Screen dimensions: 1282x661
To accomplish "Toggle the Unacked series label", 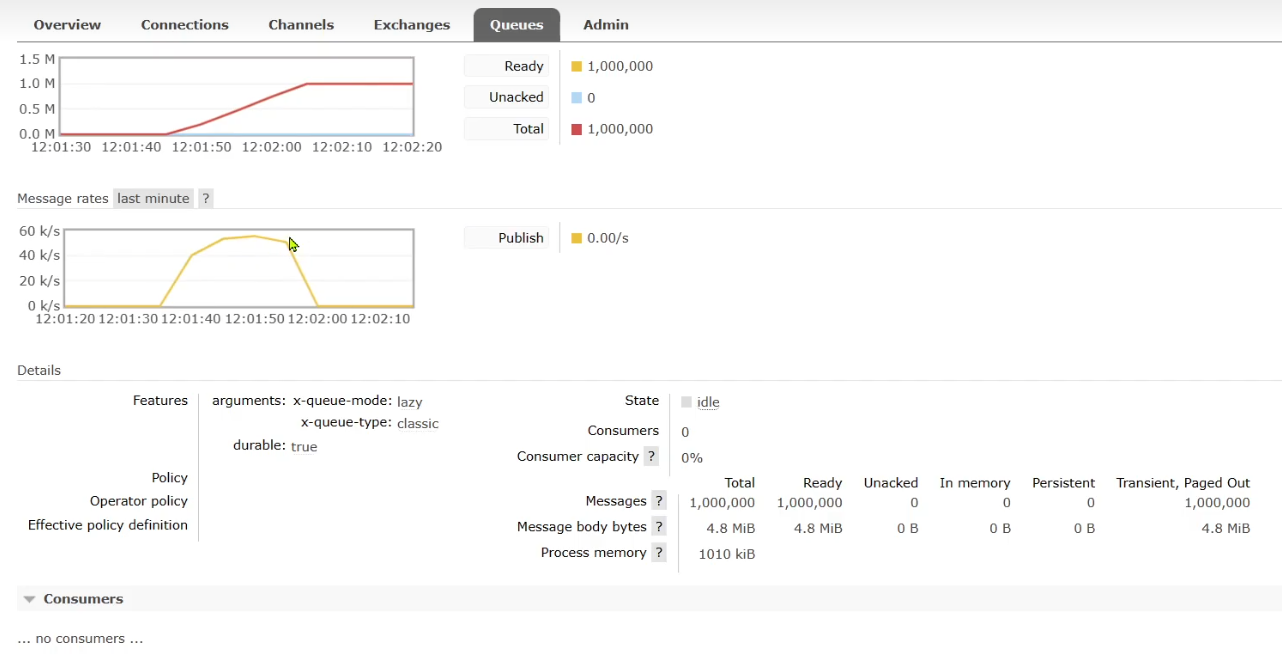I will (x=507, y=97).
